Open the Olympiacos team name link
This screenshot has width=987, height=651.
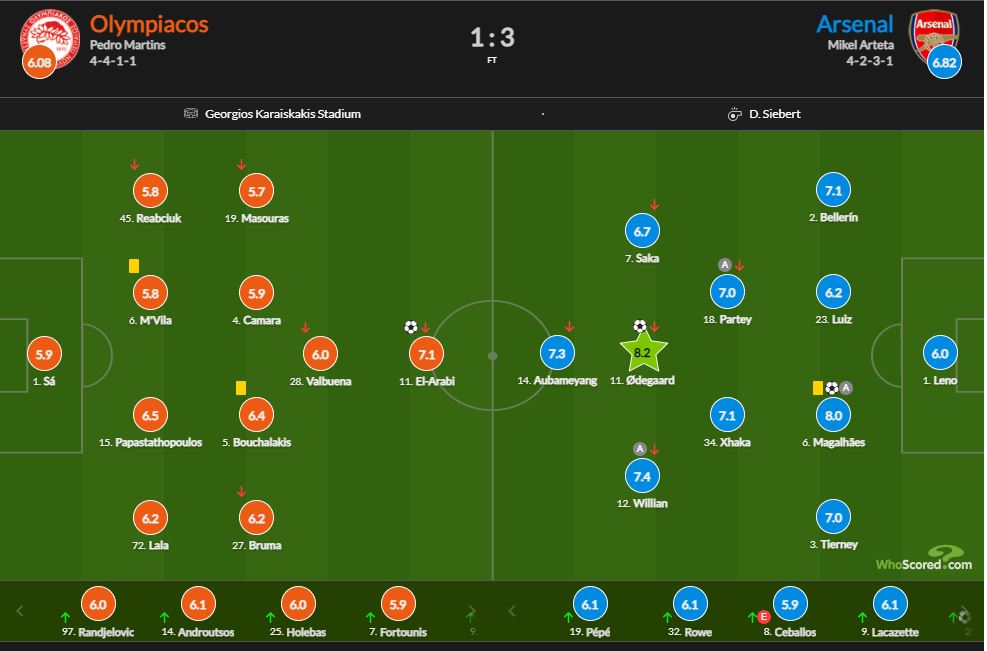click(x=149, y=24)
